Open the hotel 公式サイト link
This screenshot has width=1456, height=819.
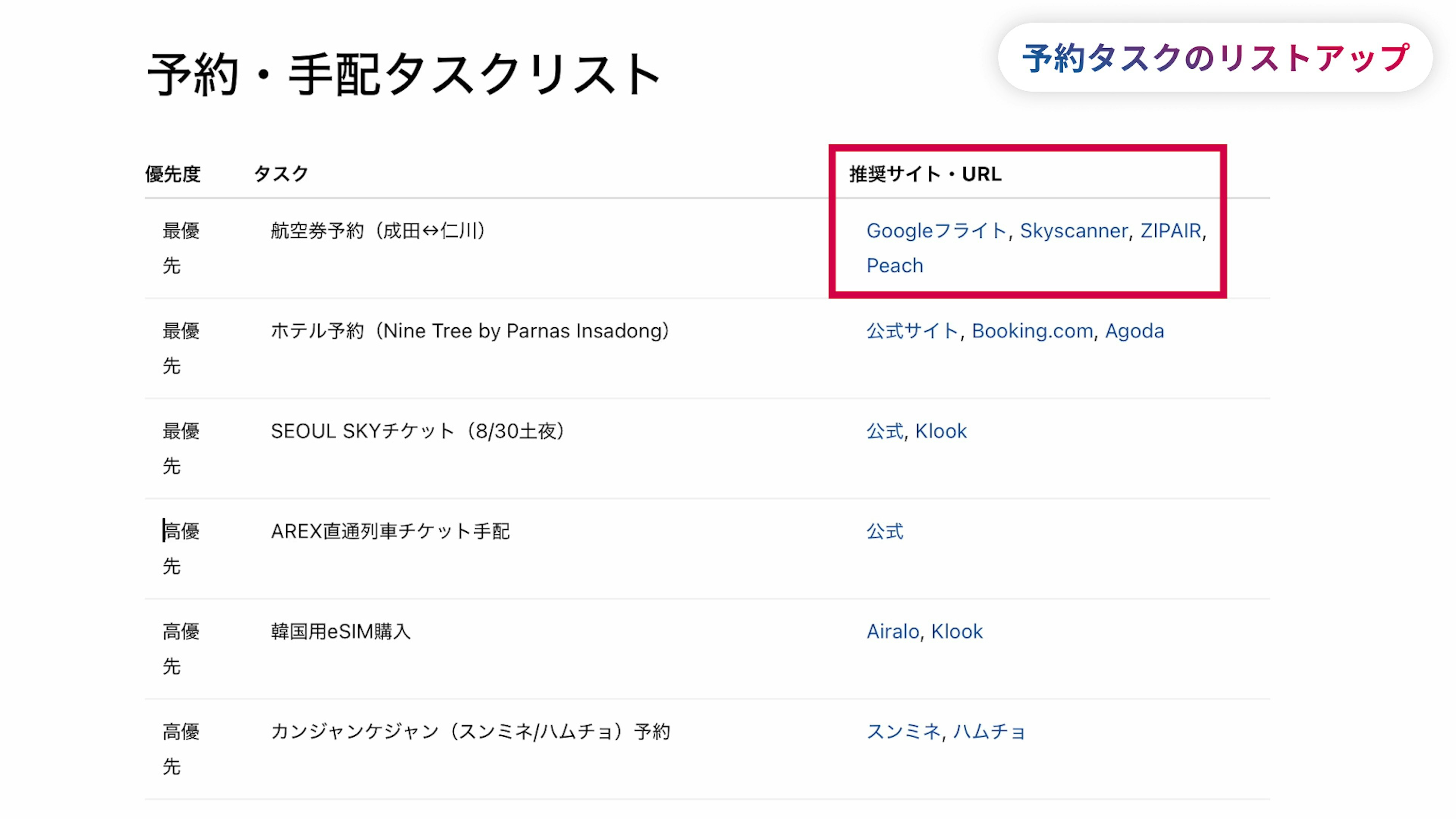pyautogui.click(x=912, y=331)
